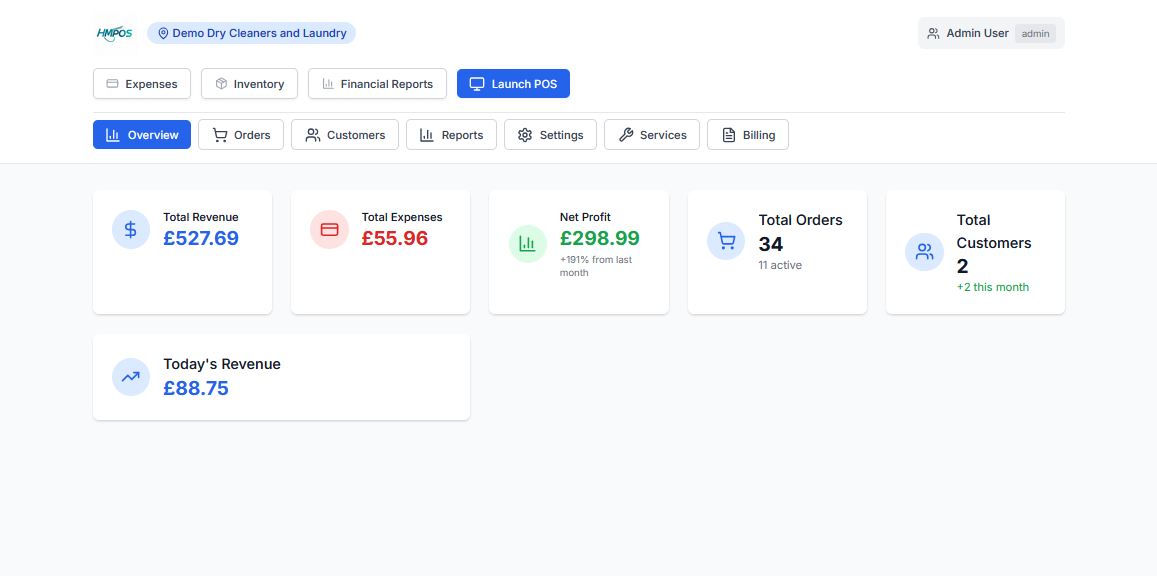Click the Total Expenses label
The height and width of the screenshot is (576, 1157).
tap(402, 217)
